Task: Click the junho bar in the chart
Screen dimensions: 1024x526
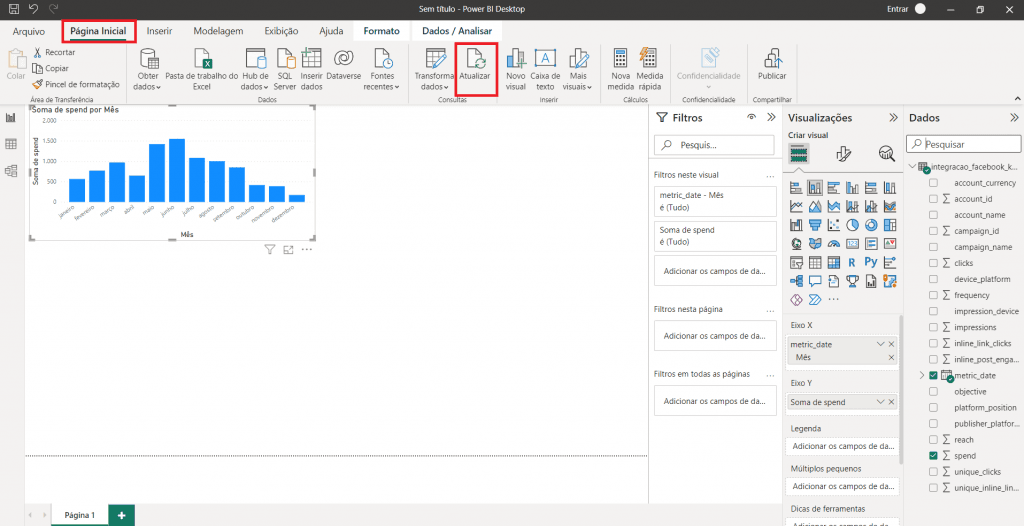Action: pos(177,169)
